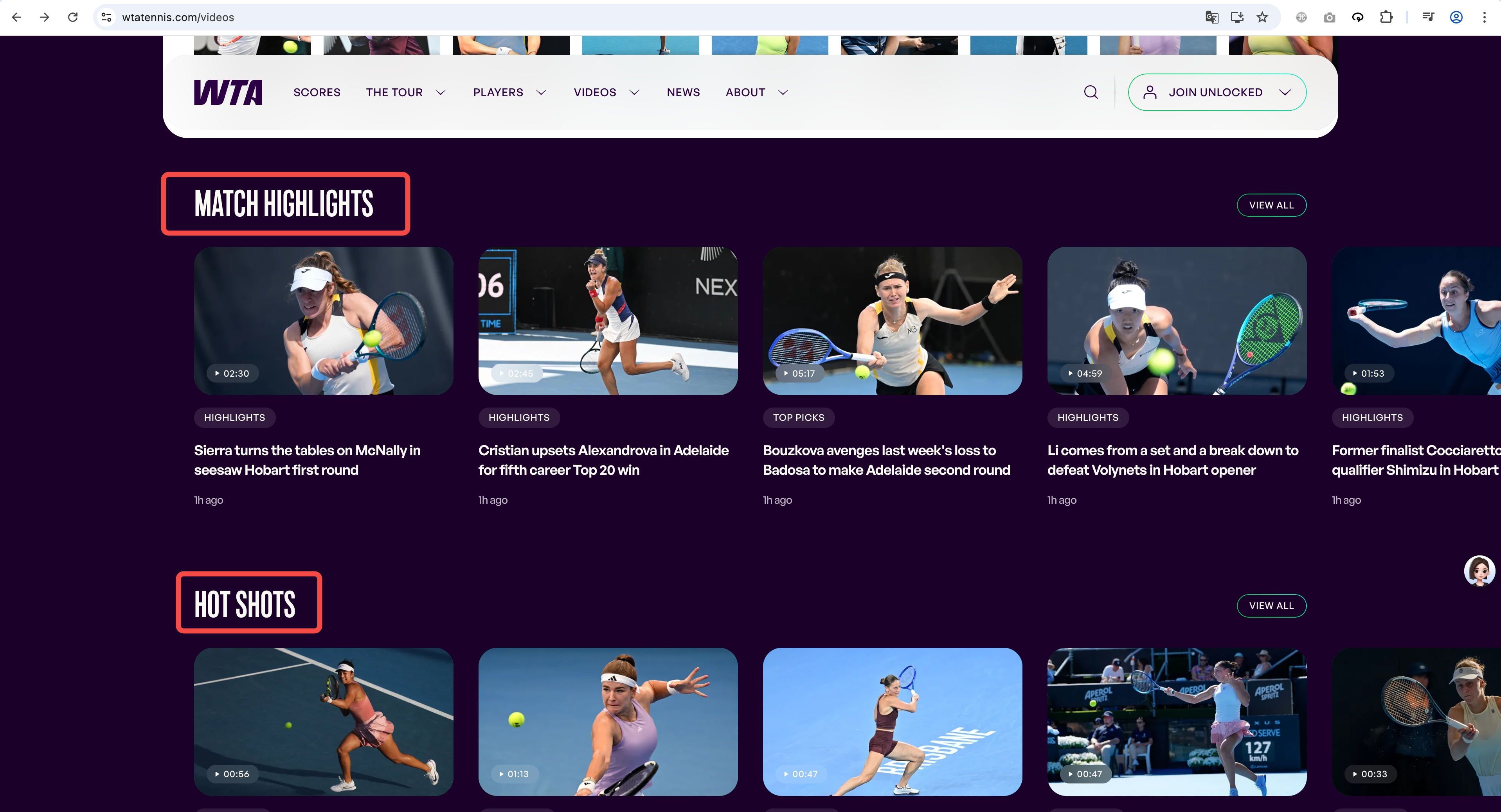Open the Sierra vs McNally video thumbnail
The image size is (1501, 812).
click(x=323, y=321)
